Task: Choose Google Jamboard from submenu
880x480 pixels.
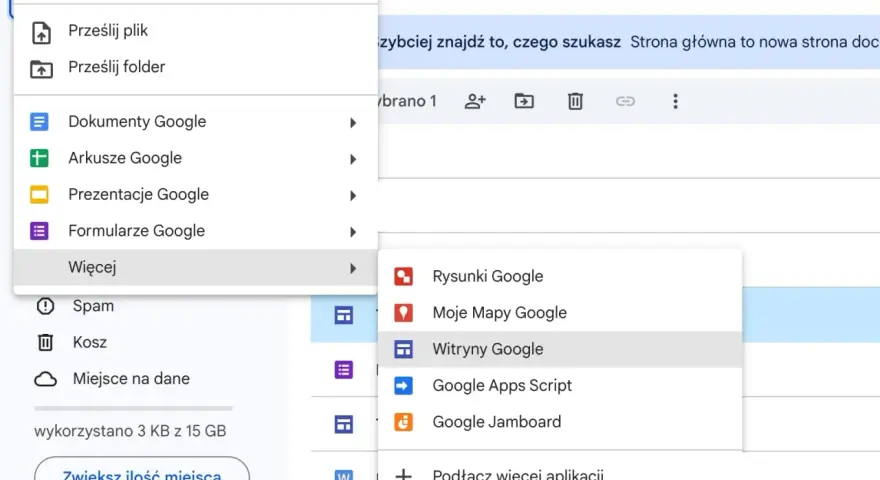Action: (x=560, y=422)
